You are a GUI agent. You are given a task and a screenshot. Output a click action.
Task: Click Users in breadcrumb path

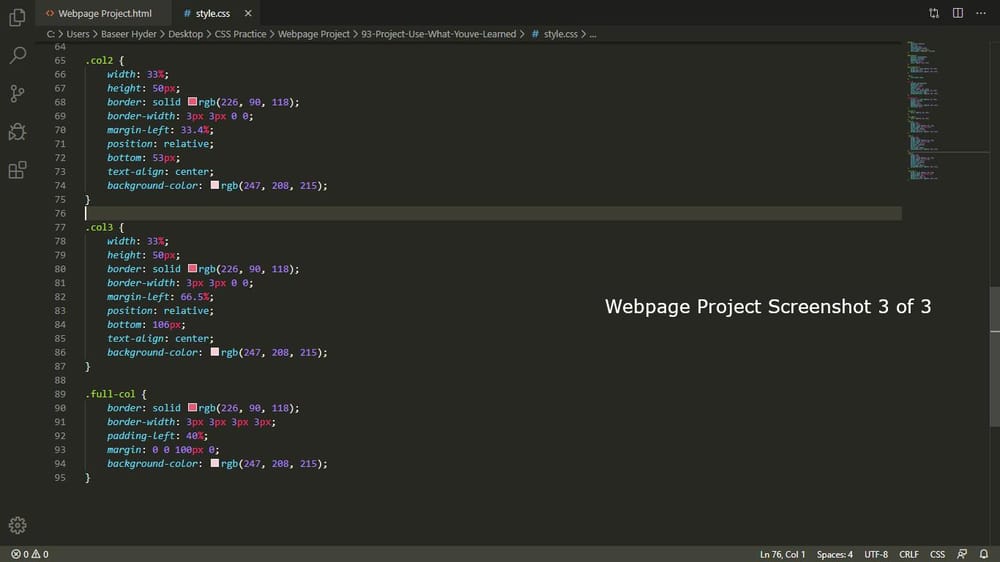[78, 34]
